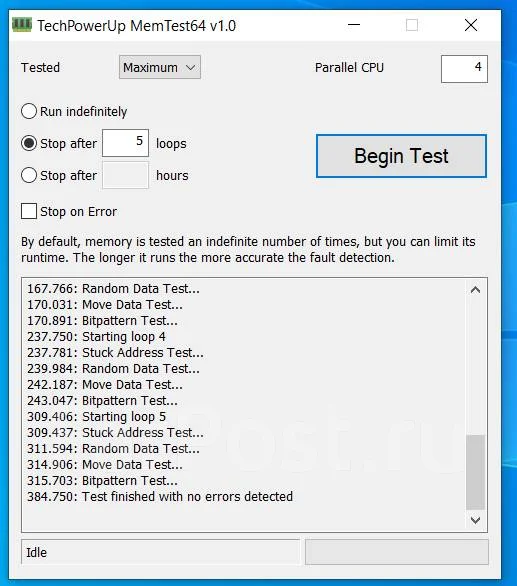Click the log scrollbar up arrow

tap(475, 290)
